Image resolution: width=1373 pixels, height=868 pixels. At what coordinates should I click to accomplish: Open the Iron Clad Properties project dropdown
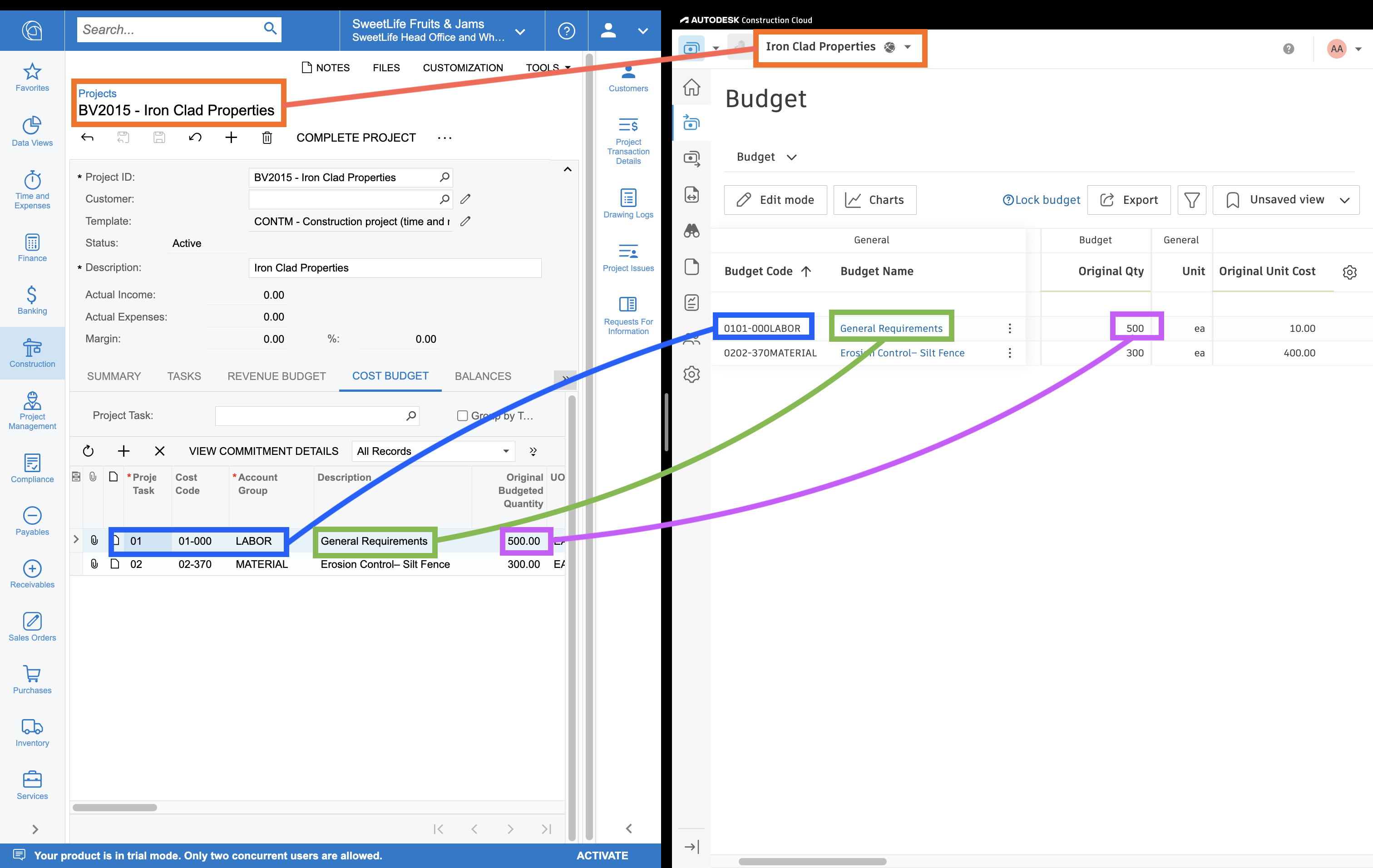(908, 47)
